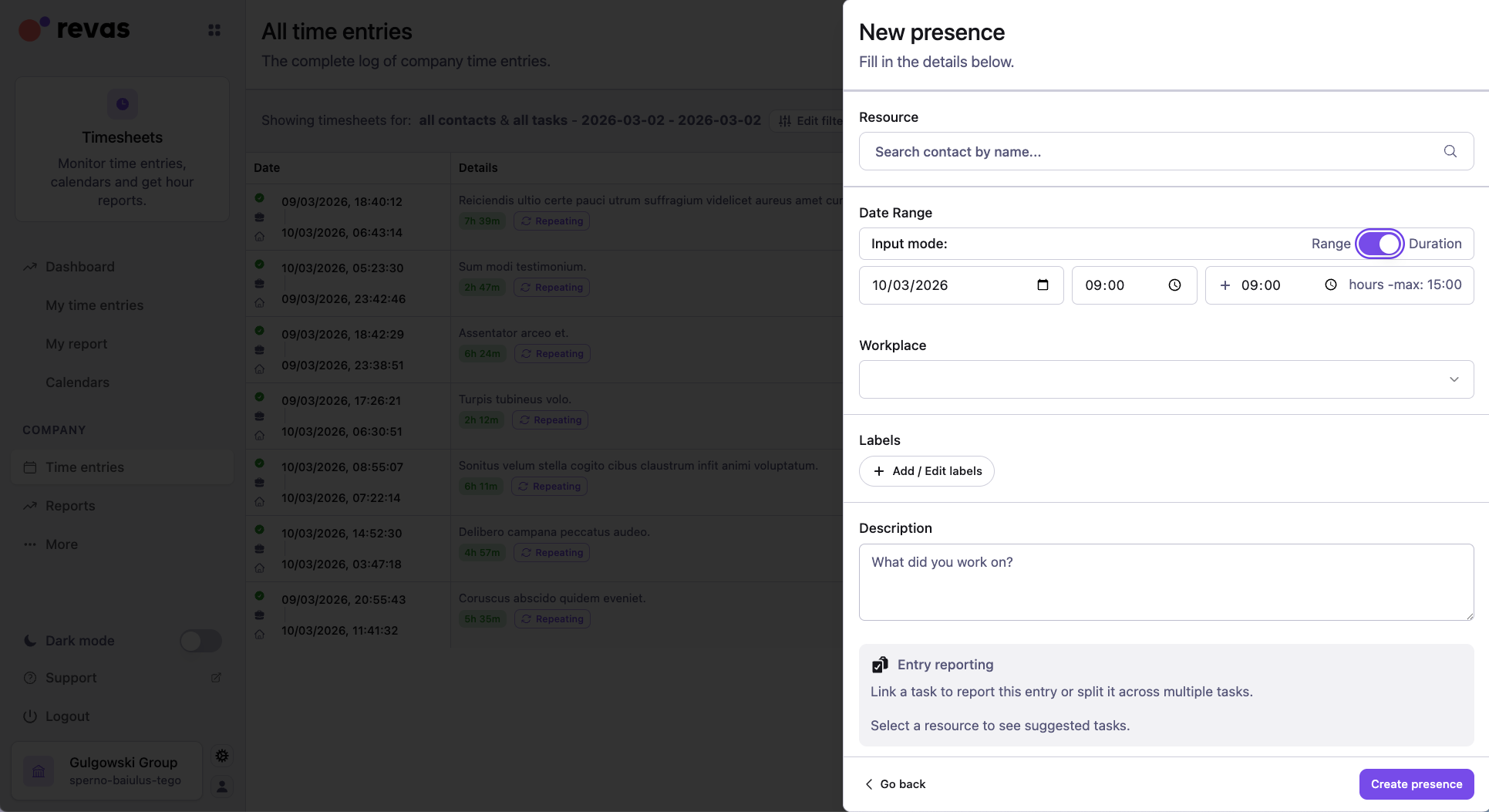
Task: Open the clock picker for the 09:00 start time
Action: (x=1174, y=285)
